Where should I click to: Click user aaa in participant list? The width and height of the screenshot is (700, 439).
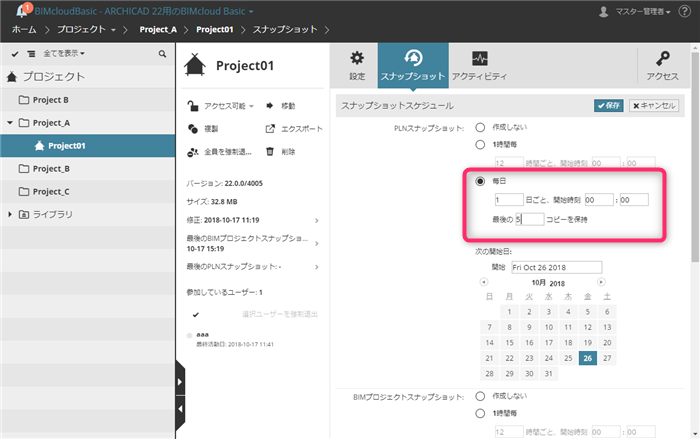point(202,334)
